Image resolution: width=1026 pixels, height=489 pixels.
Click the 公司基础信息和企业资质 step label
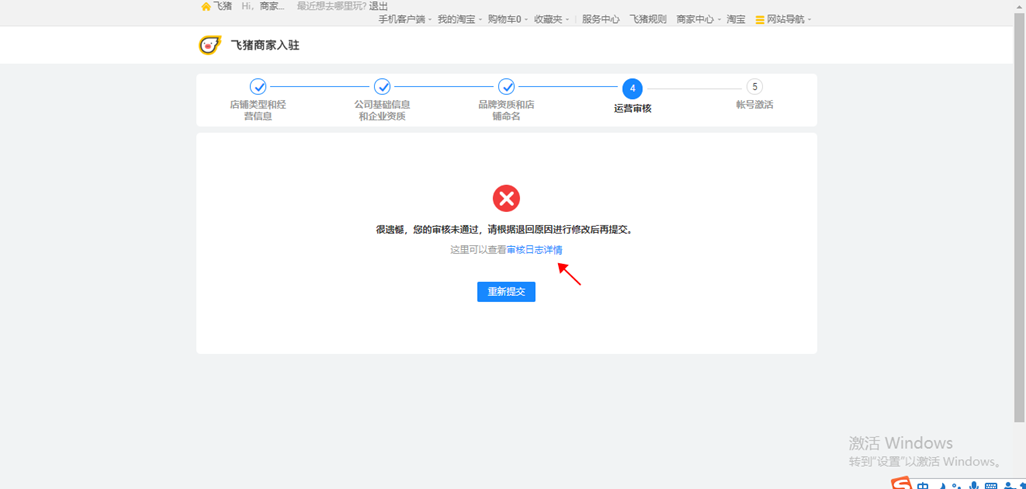tap(382, 111)
